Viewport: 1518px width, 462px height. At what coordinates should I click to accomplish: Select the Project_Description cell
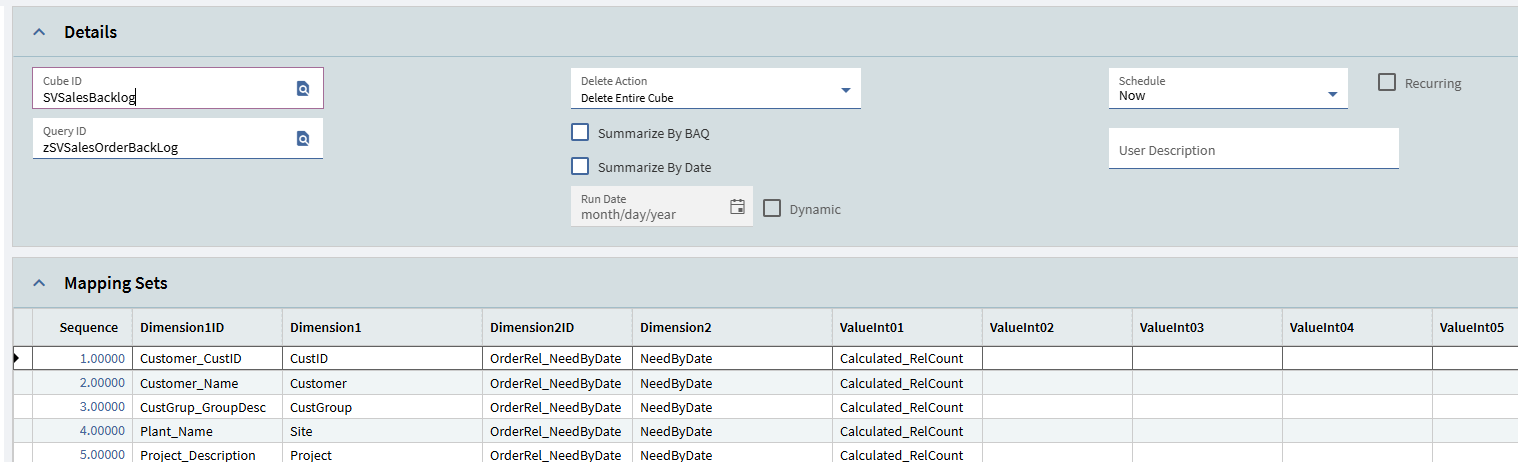pyautogui.click(x=207, y=454)
